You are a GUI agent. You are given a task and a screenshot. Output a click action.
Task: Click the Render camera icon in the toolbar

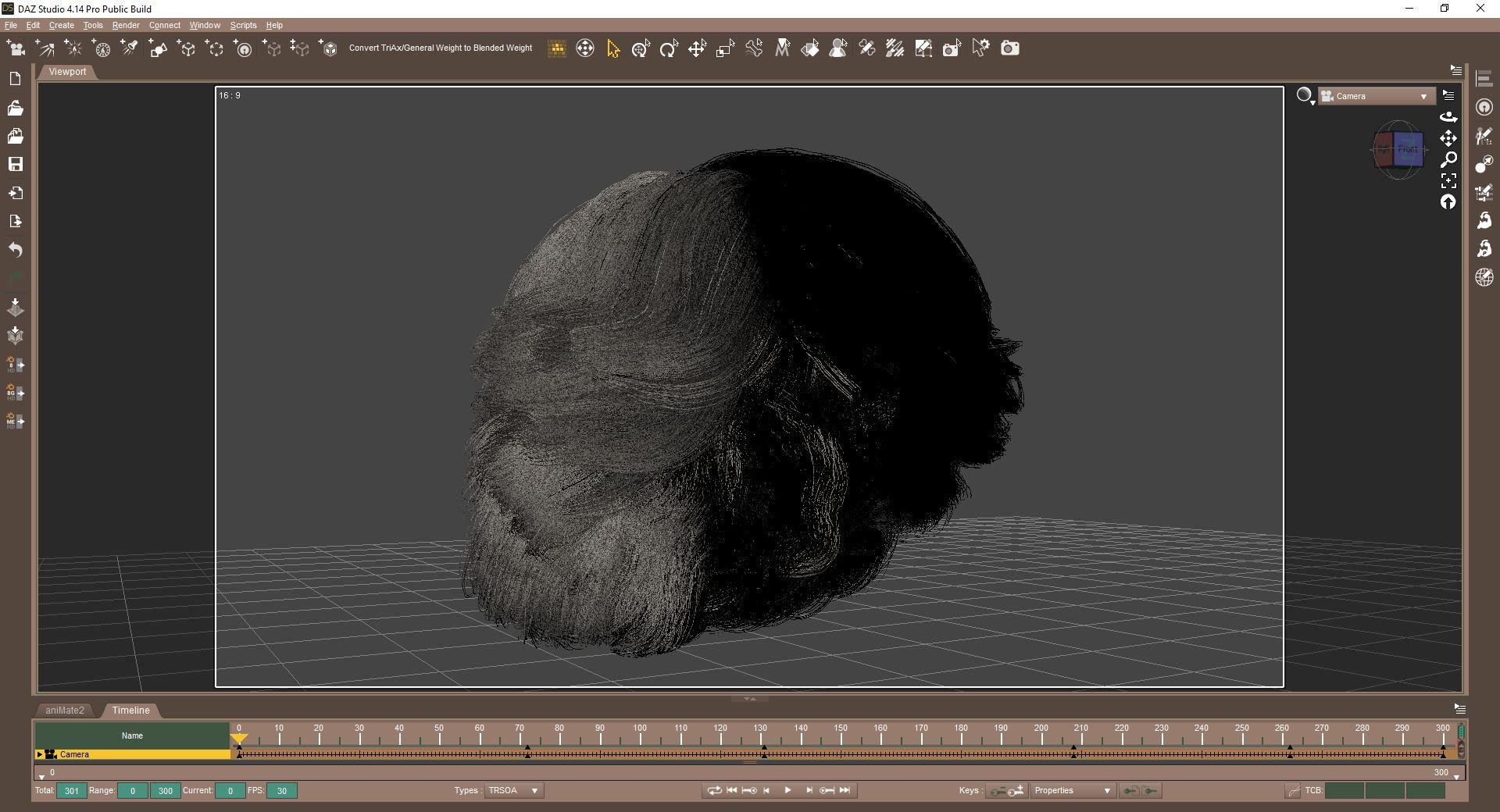[x=1009, y=48]
